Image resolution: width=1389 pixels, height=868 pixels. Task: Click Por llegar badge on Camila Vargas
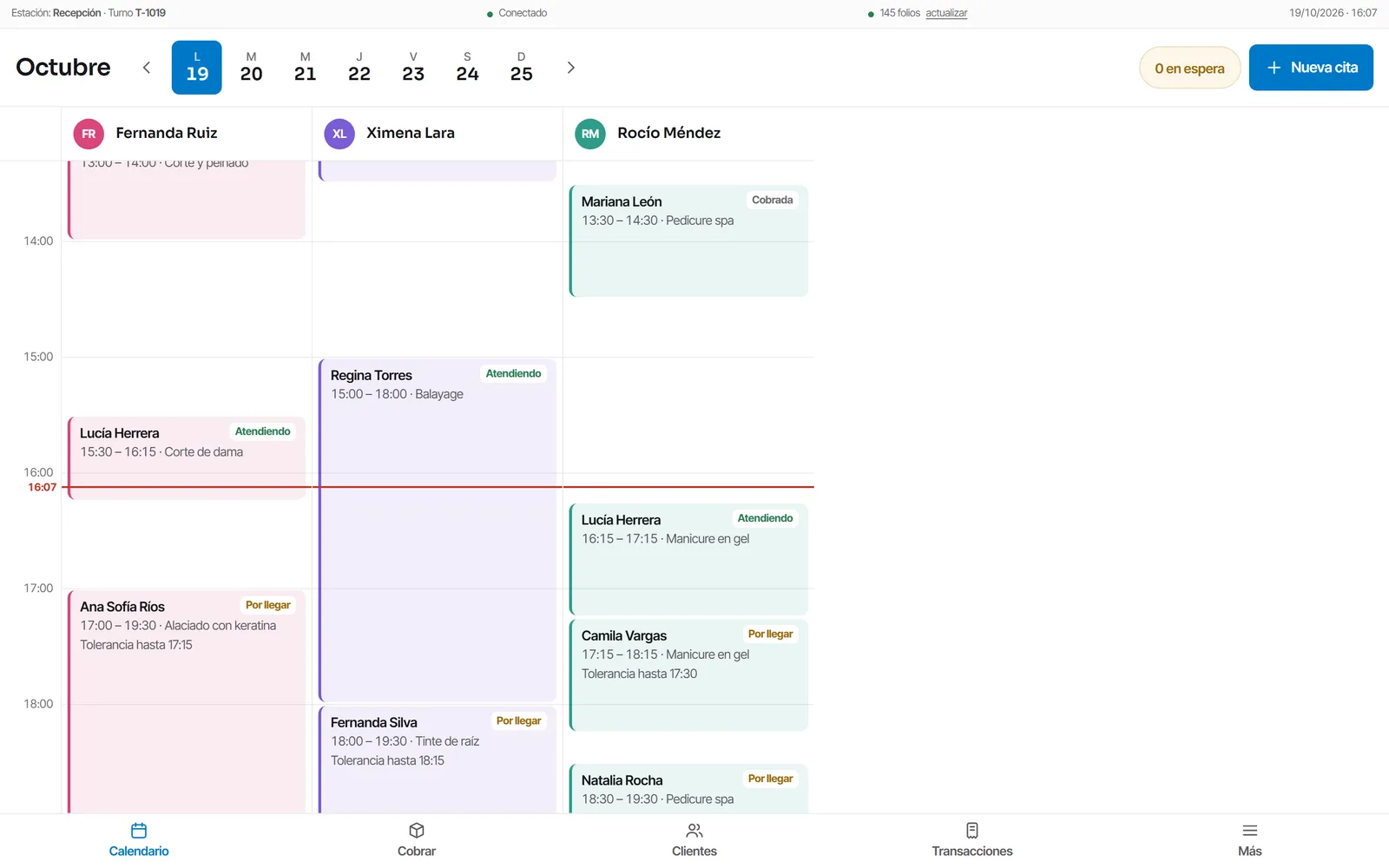tap(770, 634)
